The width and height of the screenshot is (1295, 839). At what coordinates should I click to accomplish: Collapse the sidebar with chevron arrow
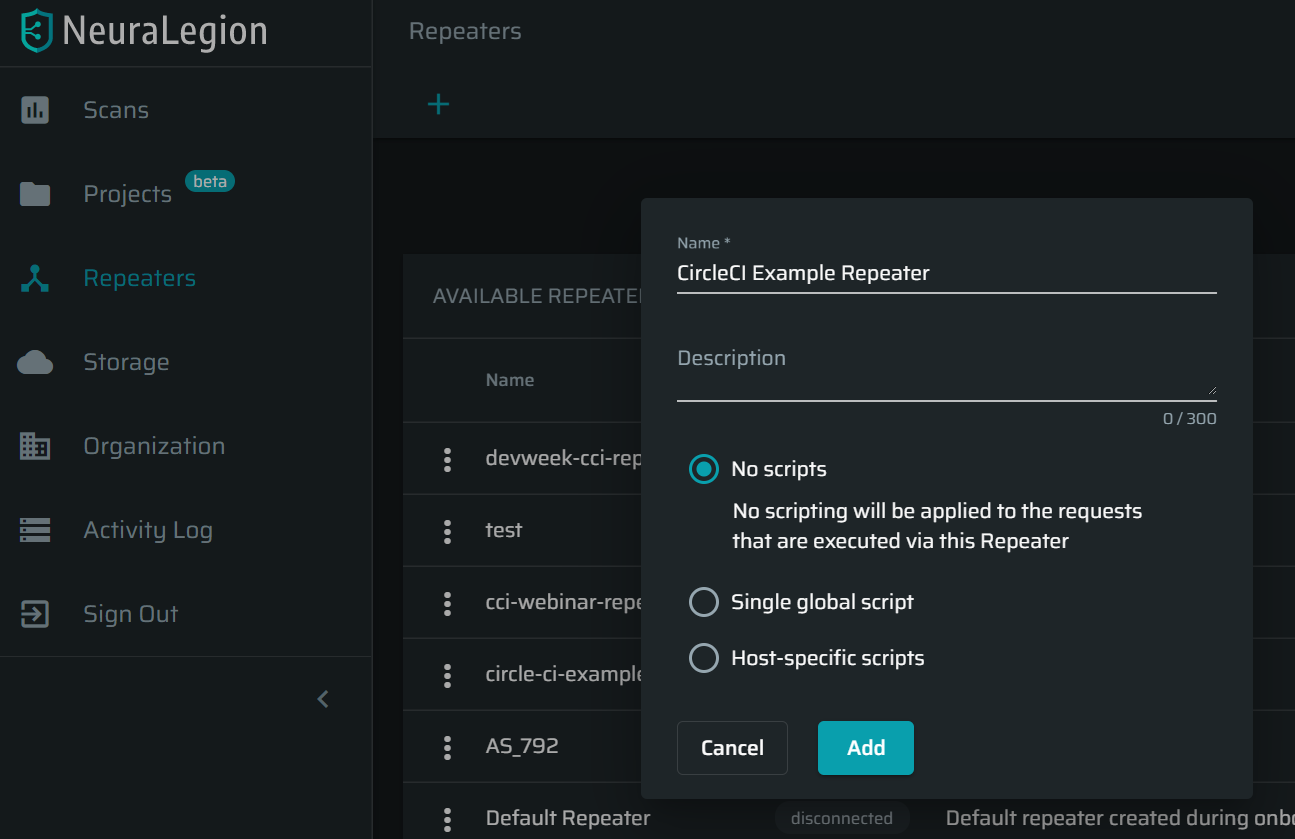tap(323, 699)
